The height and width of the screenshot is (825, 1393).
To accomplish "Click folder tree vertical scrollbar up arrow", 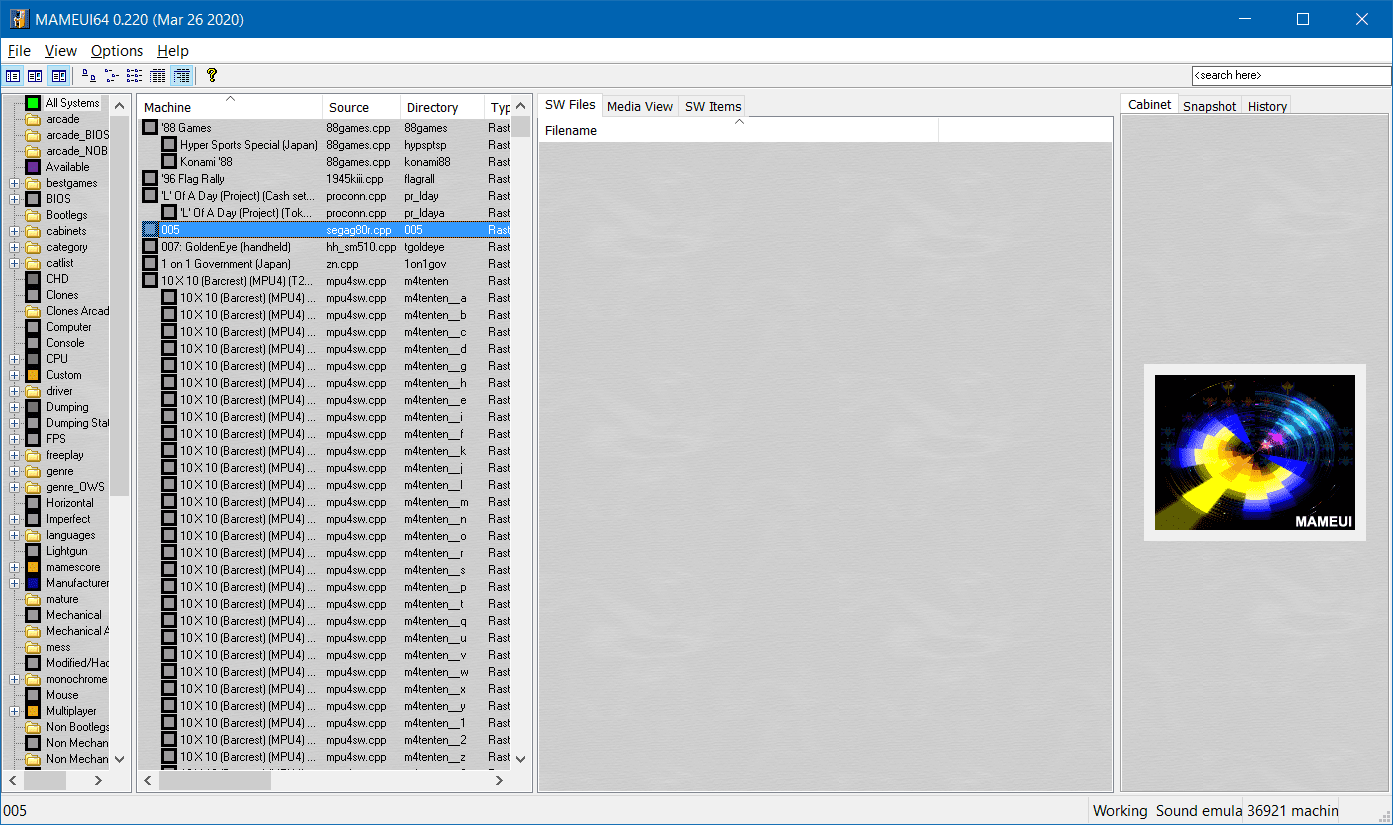I will pyautogui.click(x=120, y=105).
